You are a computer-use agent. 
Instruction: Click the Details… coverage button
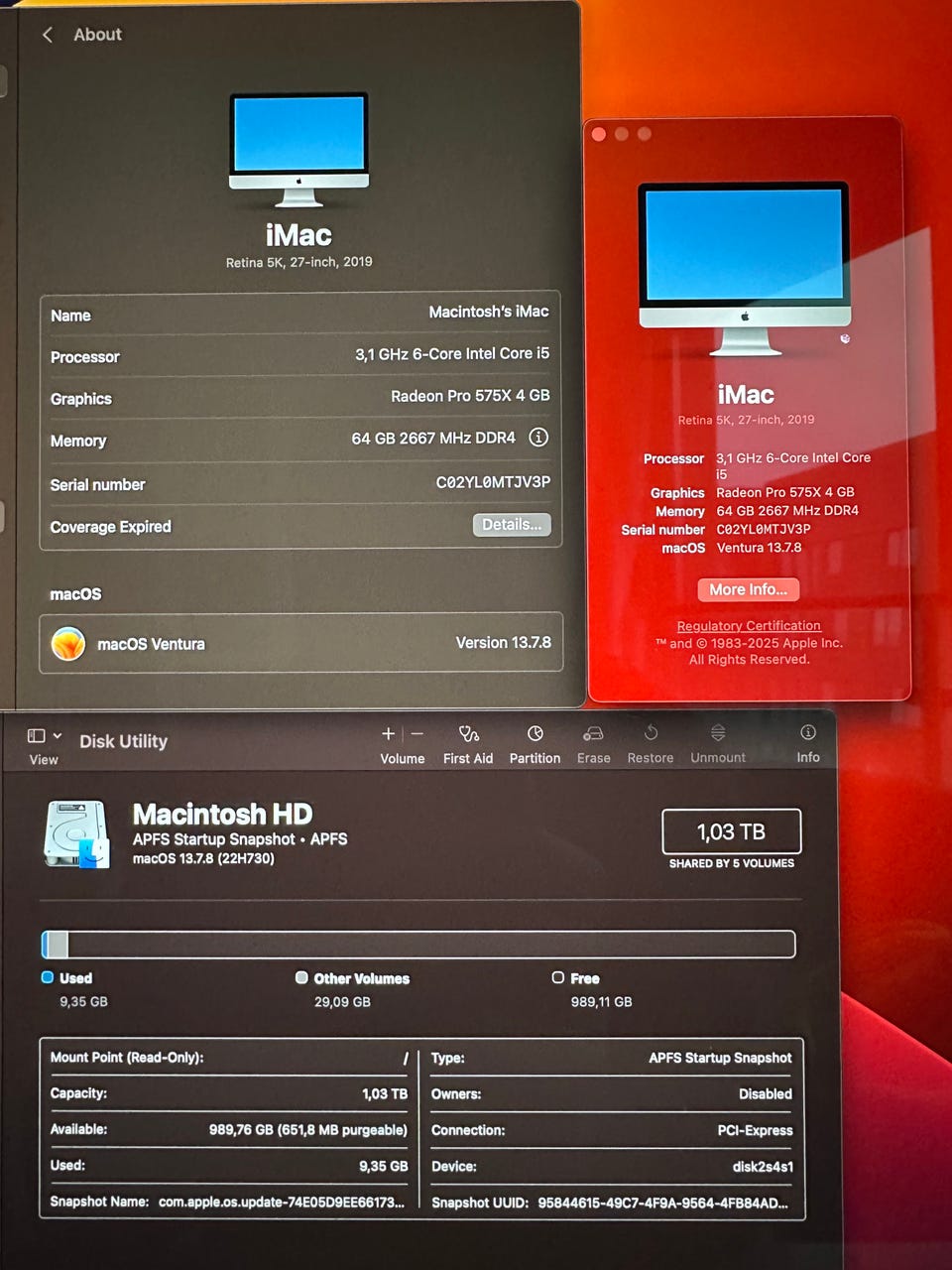tap(512, 525)
